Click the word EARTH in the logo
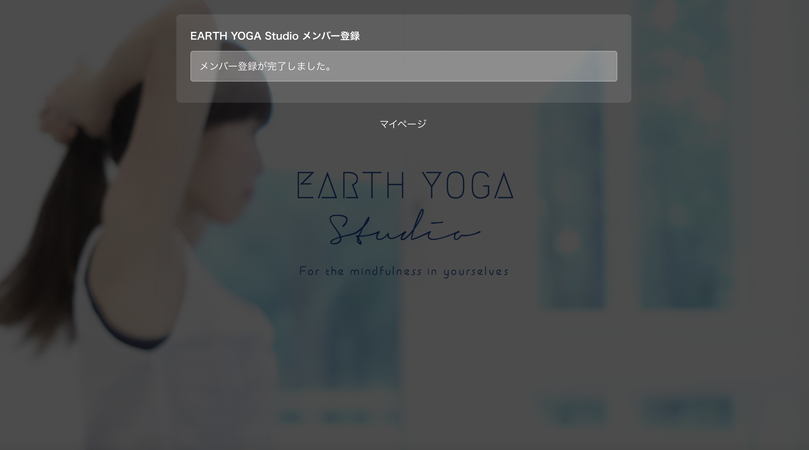Screen dimensions: 809x450 pyautogui.click(x=351, y=185)
